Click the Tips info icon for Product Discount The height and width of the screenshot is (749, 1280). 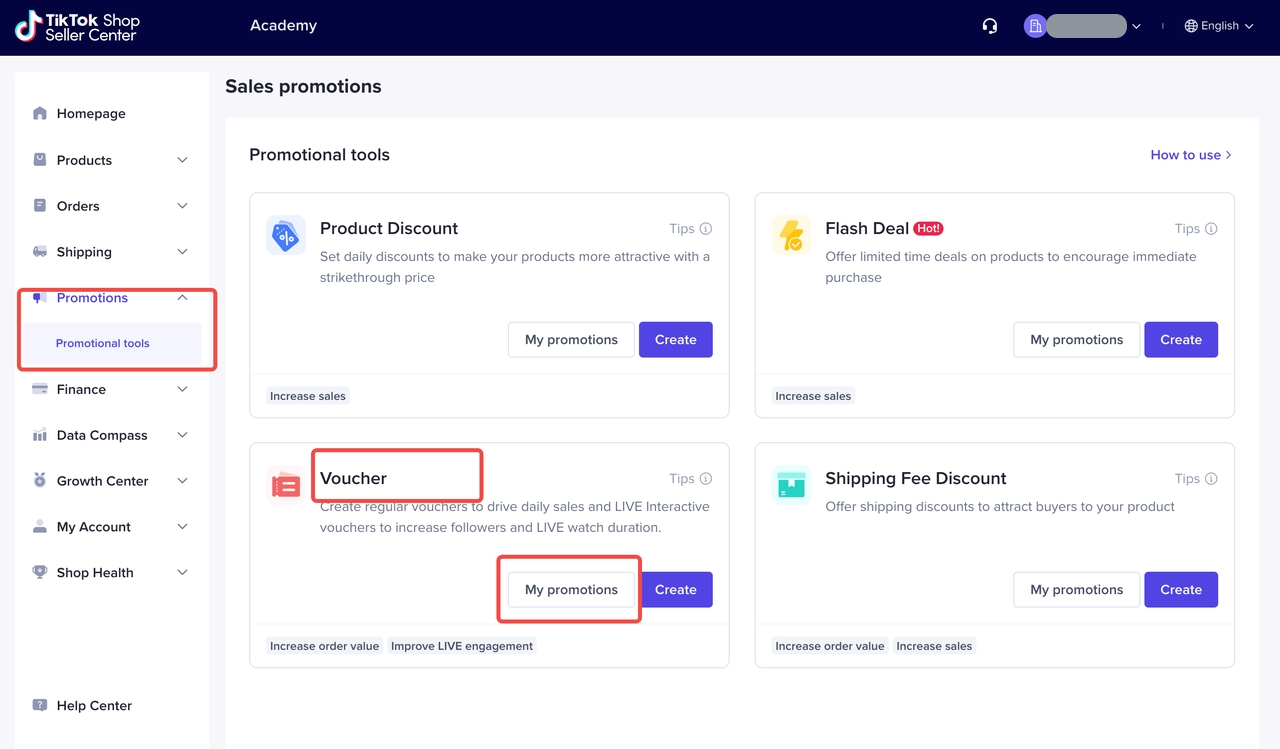point(706,229)
